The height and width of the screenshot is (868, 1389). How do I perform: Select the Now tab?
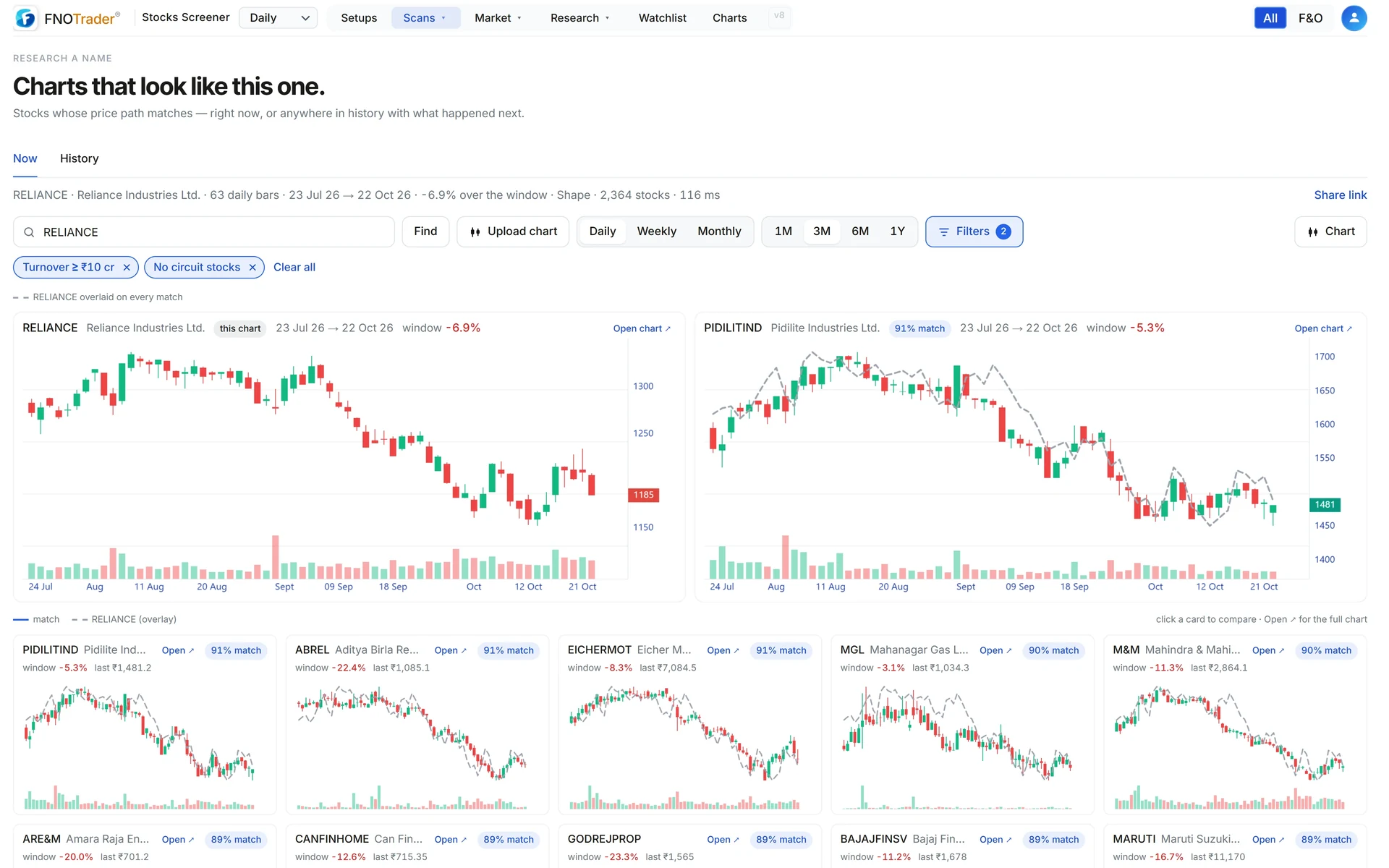coord(25,158)
